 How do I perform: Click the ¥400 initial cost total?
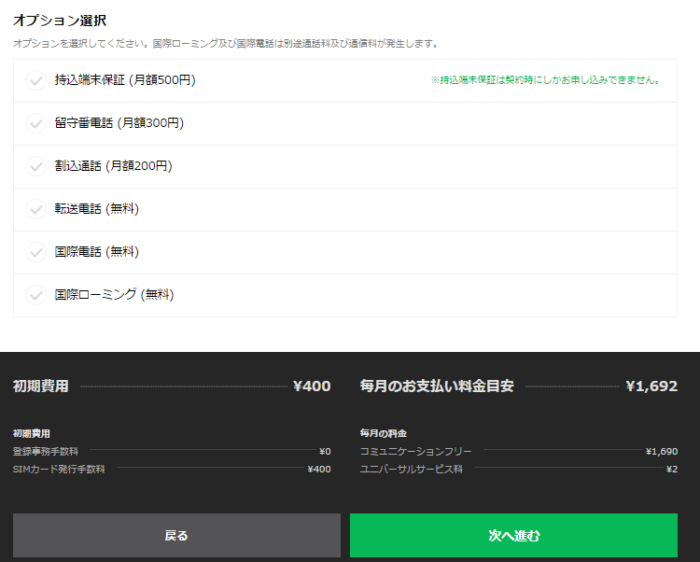312,386
